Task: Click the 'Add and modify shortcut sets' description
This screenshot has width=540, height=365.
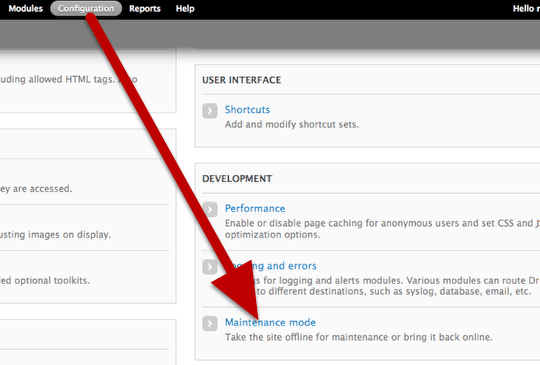Action: pyautogui.click(x=292, y=124)
